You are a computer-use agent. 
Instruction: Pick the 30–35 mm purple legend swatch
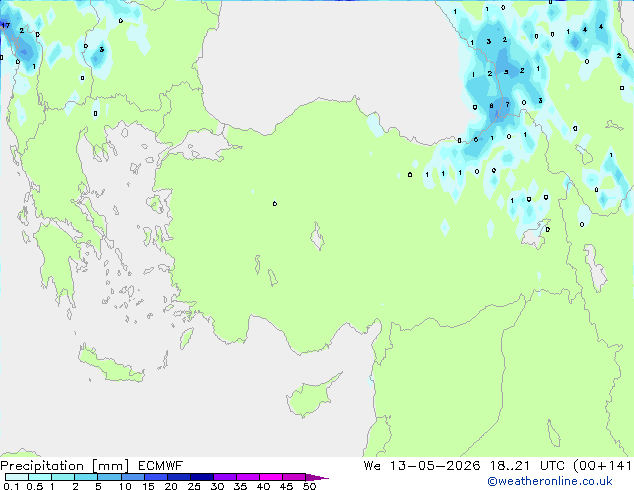point(224,477)
